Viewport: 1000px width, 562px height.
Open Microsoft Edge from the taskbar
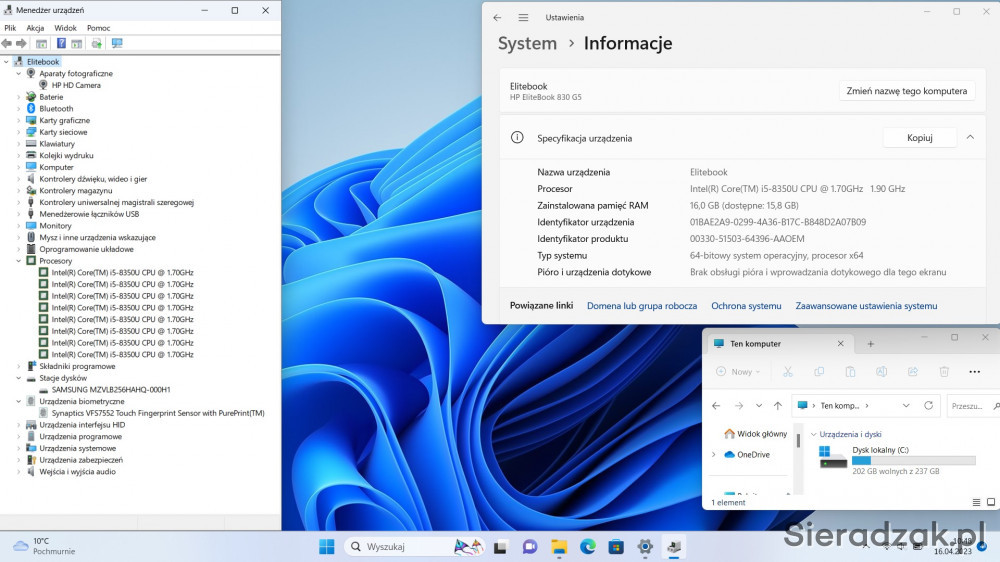coord(587,547)
